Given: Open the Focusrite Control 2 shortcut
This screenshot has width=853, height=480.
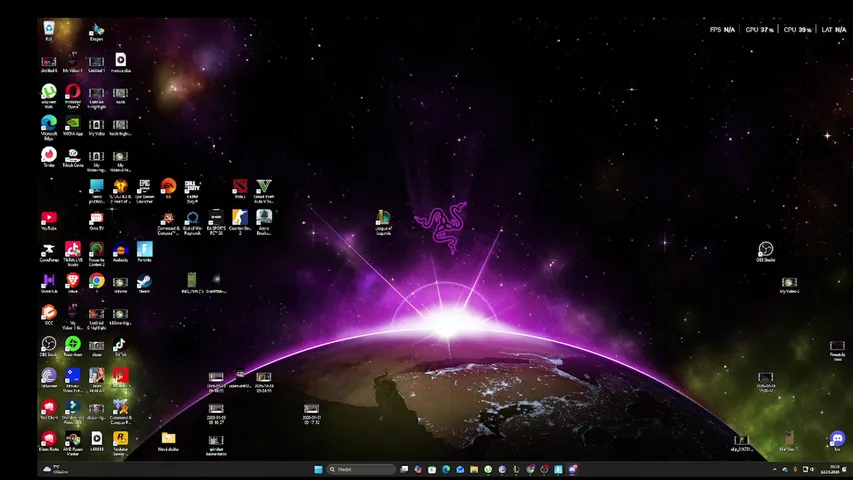Looking at the screenshot, I should [x=97, y=254].
